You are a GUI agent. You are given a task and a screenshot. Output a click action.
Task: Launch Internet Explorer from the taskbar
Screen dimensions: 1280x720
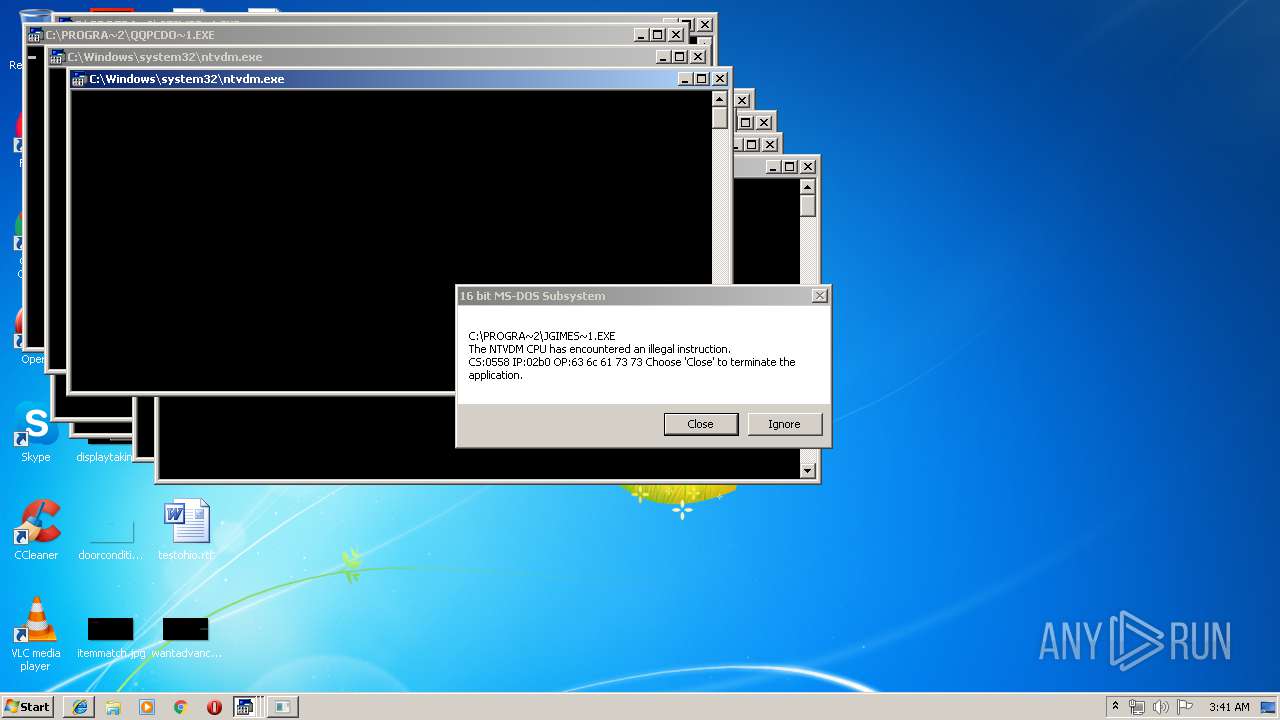pyautogui.click(x=80, y=707)
